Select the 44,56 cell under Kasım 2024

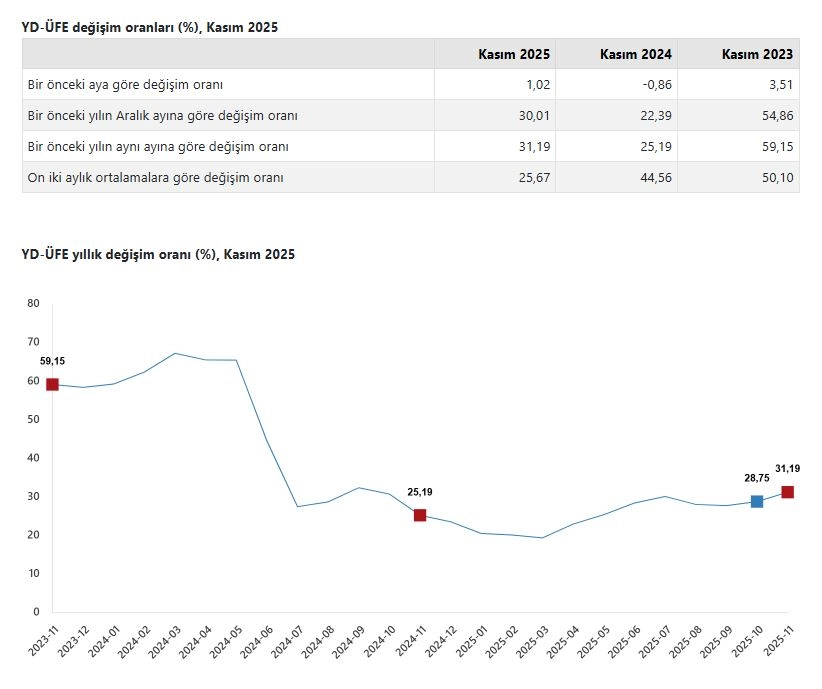pyautogui.click(x=655, y=178)
